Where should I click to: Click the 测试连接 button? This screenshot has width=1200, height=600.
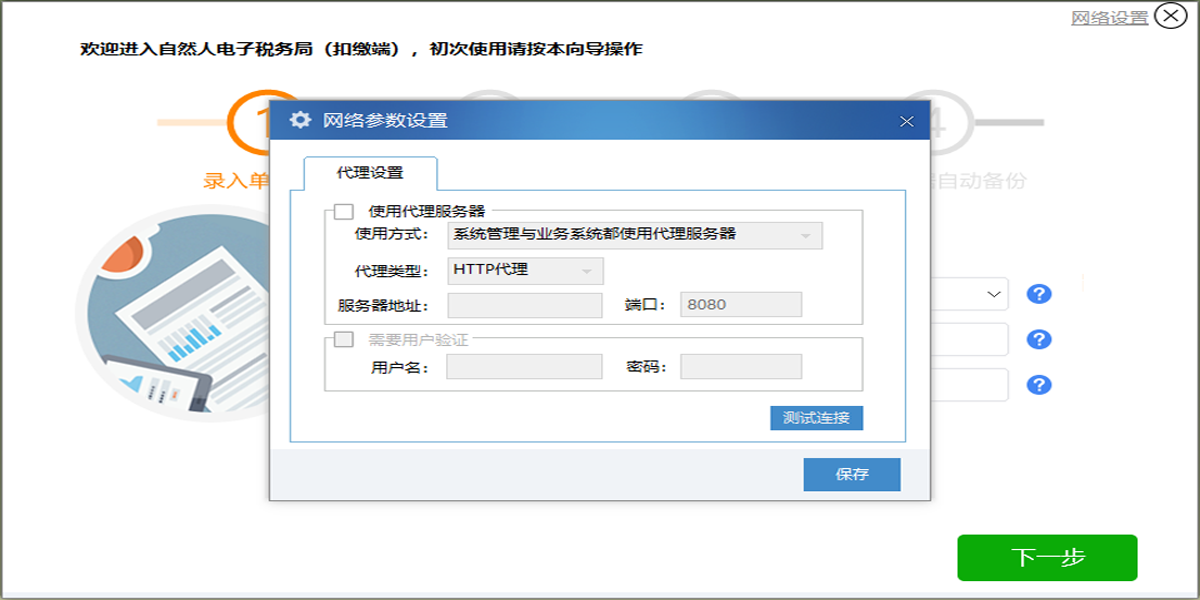click(x=816, y=418)
